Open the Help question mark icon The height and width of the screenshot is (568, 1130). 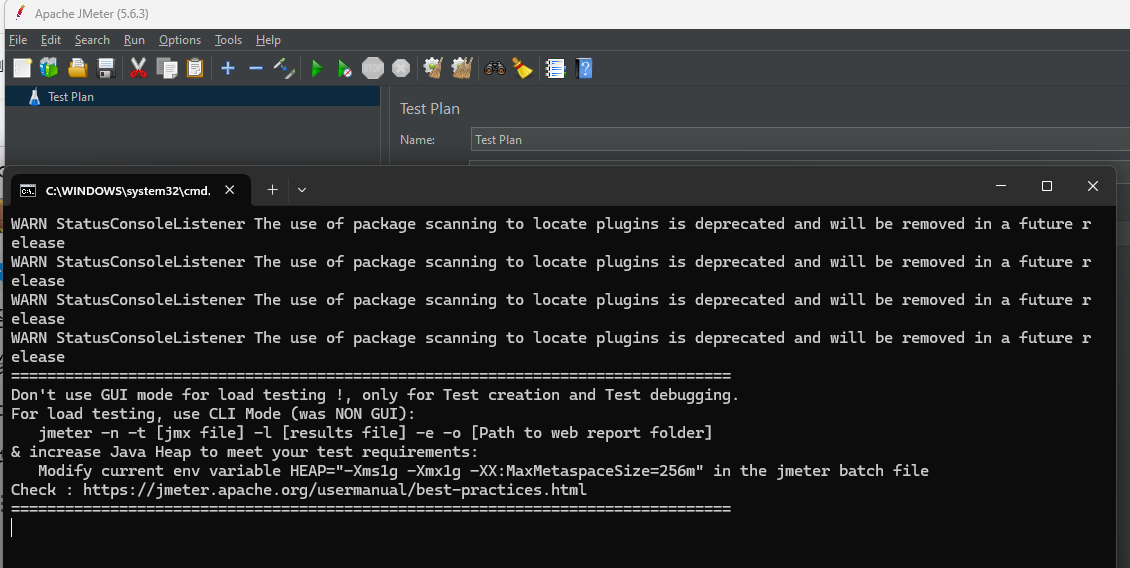(x=584, y=68)
